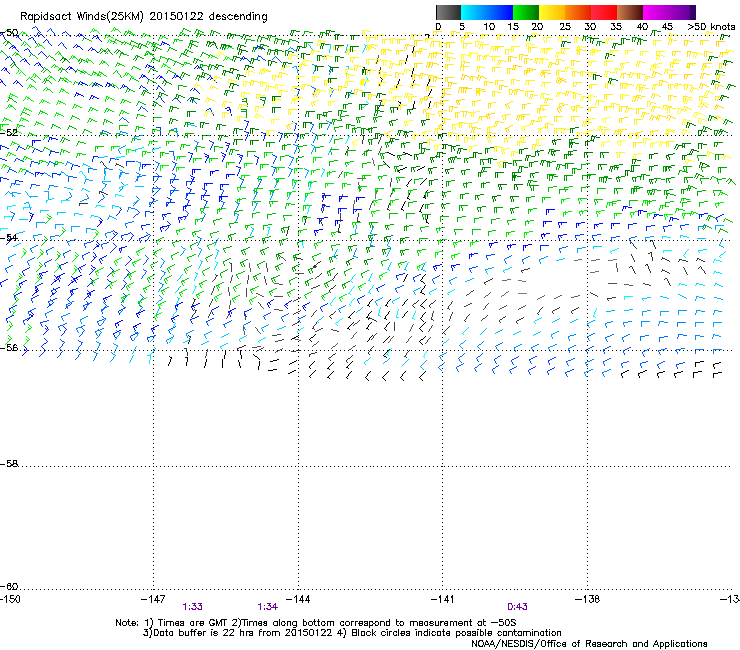
Task: Click the '-58' latitude axis label
Action: (9, 464)
